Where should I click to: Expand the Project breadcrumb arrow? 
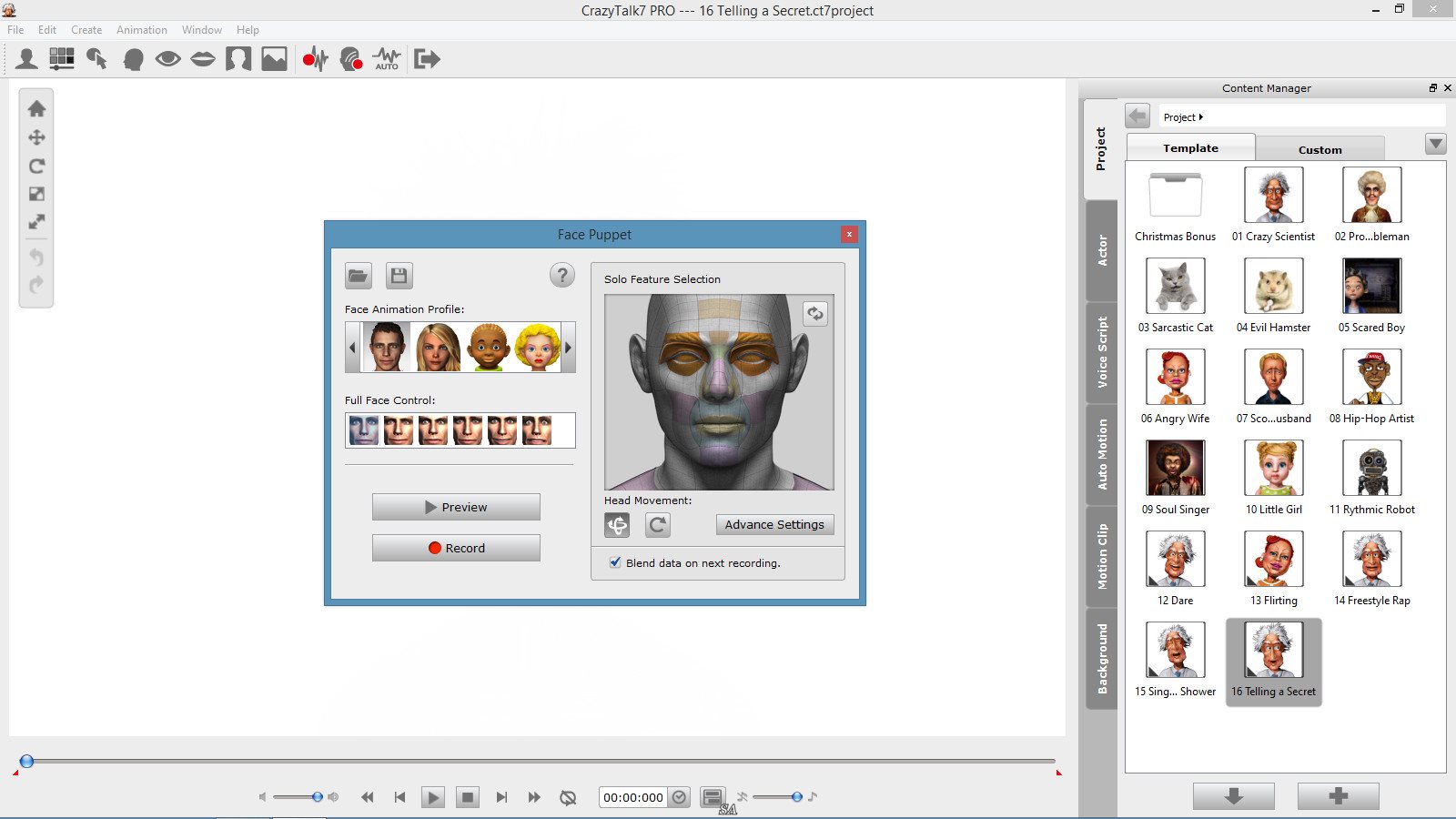tap(1201, 117)
